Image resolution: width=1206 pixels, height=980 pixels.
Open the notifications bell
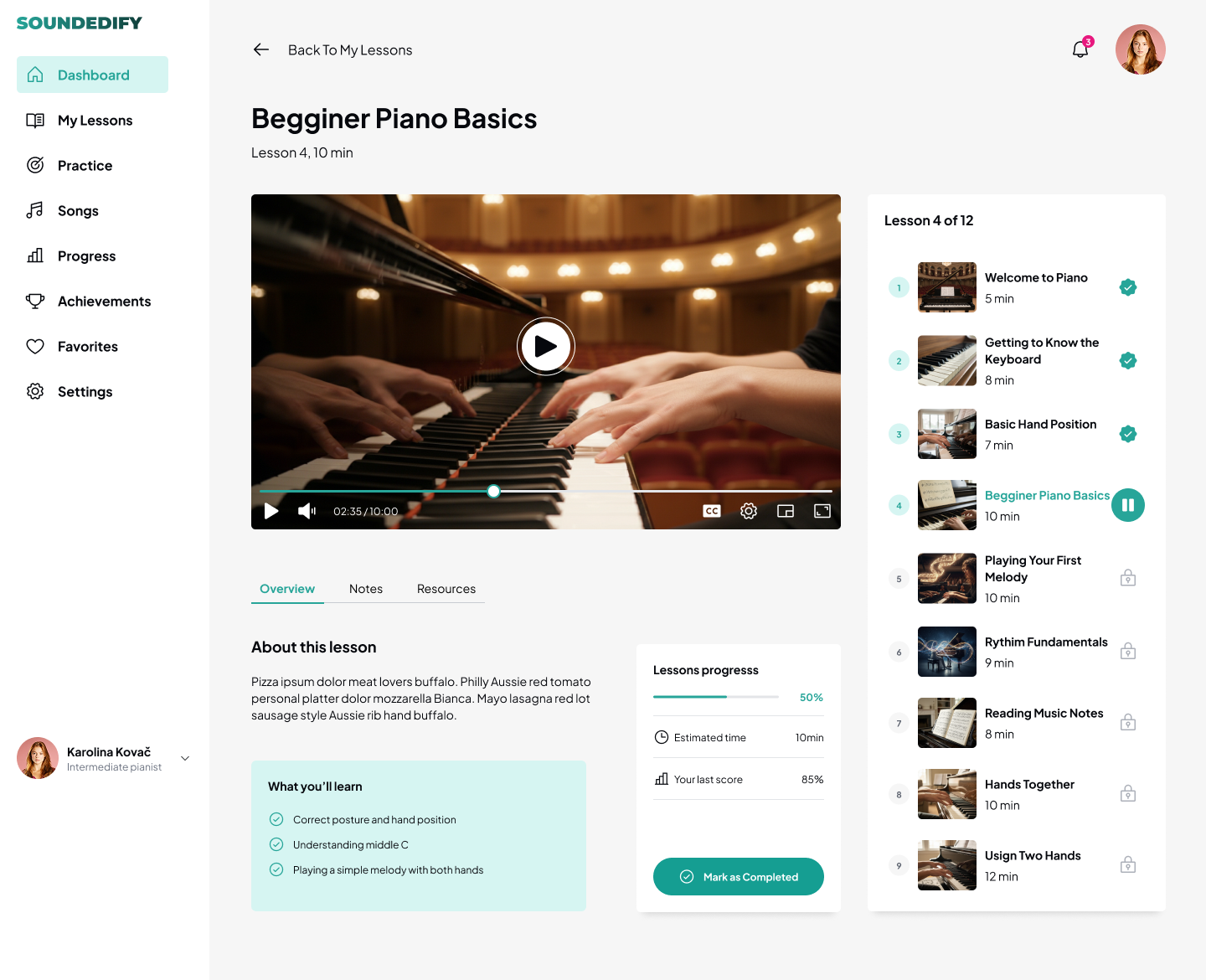pos(1080,49)
